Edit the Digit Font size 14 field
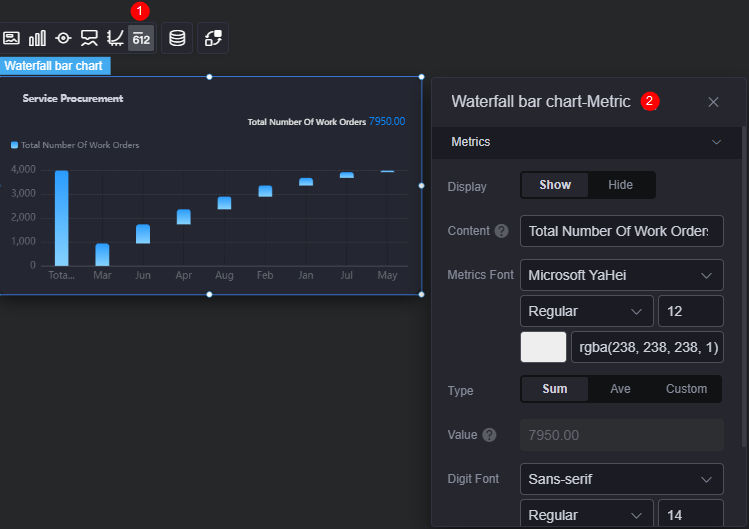 (690, 514)
